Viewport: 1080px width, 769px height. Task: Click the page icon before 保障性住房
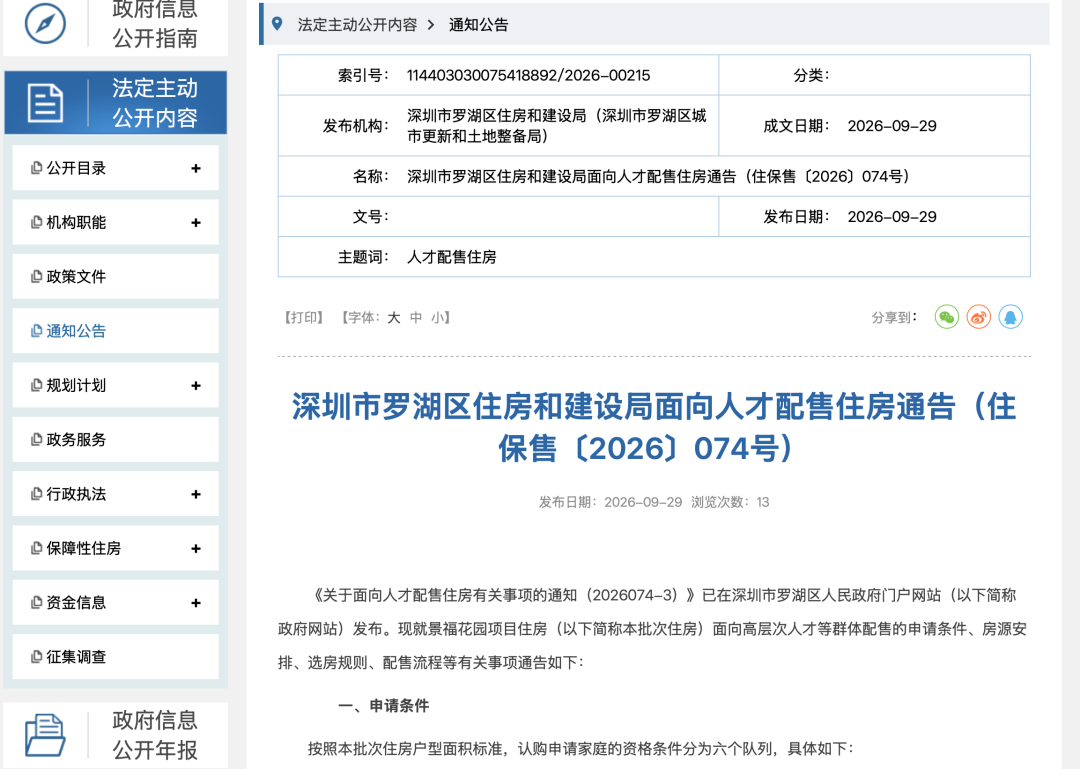point(37,548)
